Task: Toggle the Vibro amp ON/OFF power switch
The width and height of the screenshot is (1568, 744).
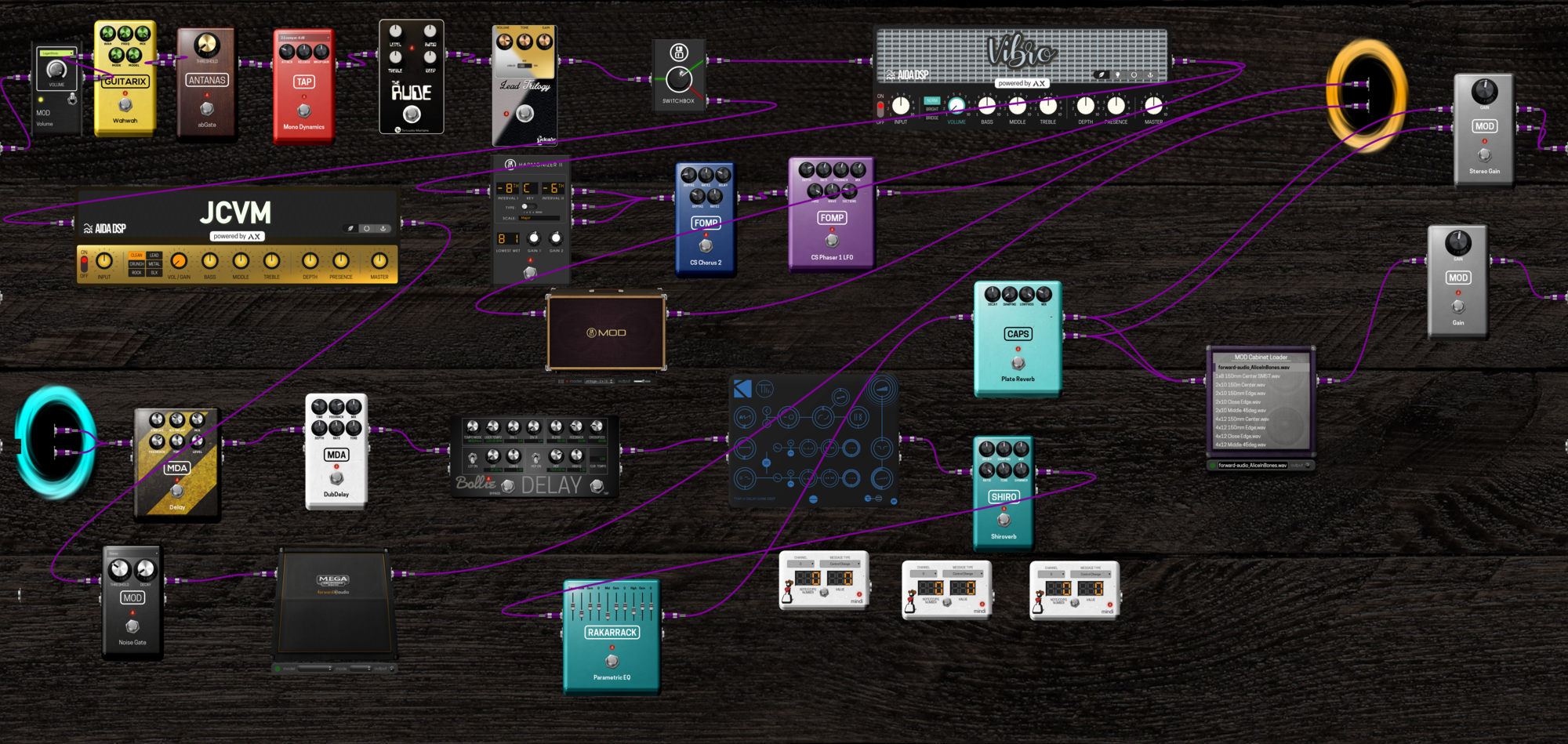Action: (880, 107)
